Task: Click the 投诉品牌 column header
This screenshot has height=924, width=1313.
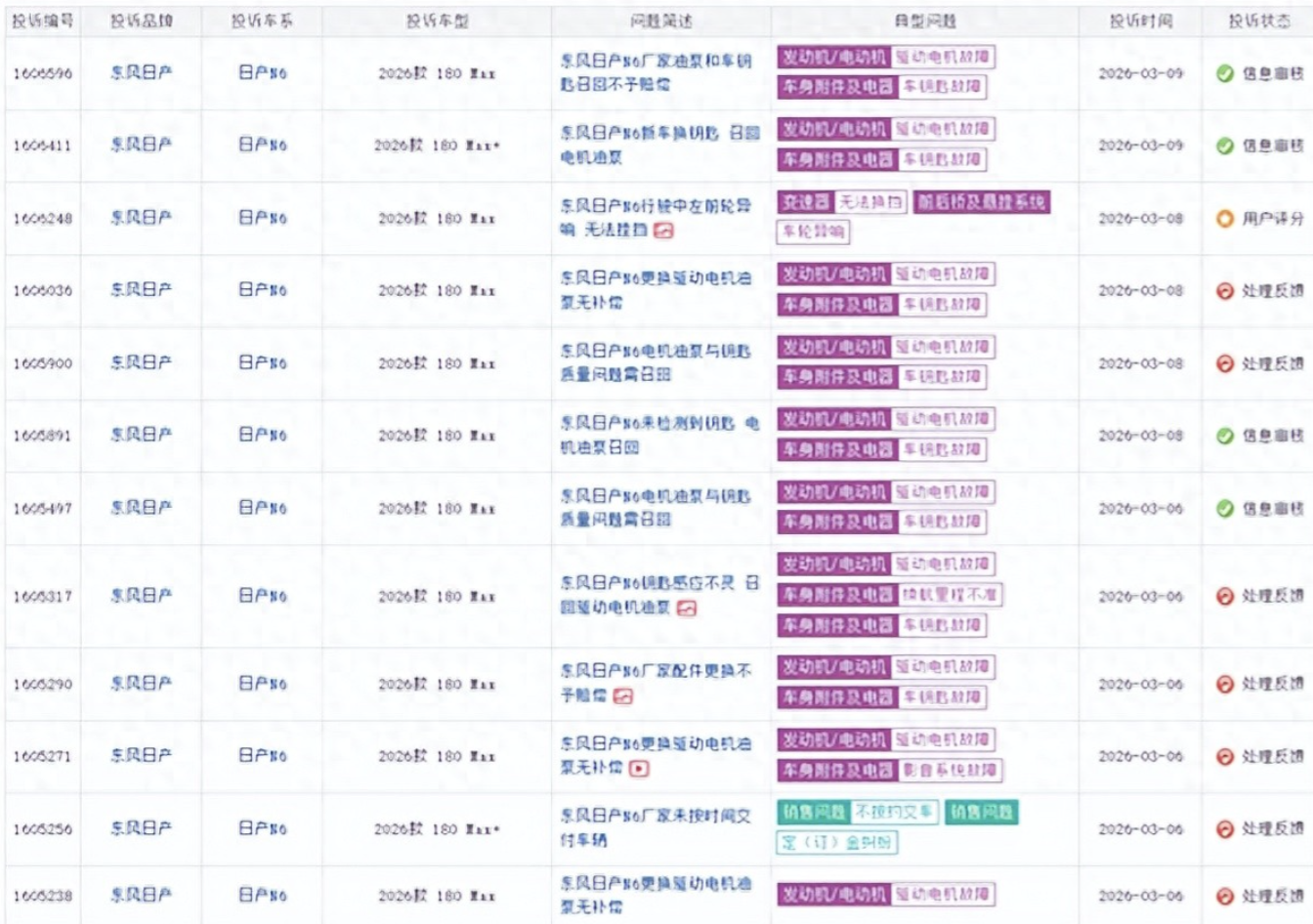Action: click(x=141, y=21)
